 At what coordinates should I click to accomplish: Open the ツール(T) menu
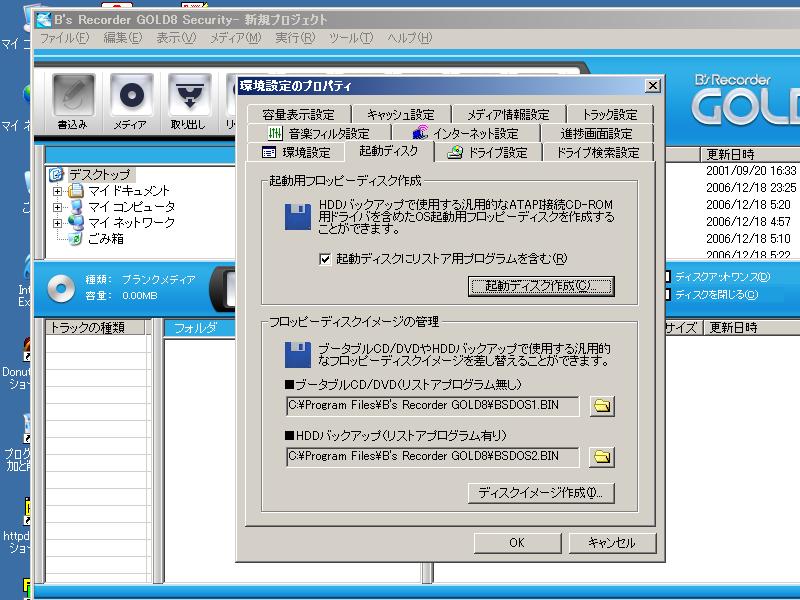pos(351,38)
